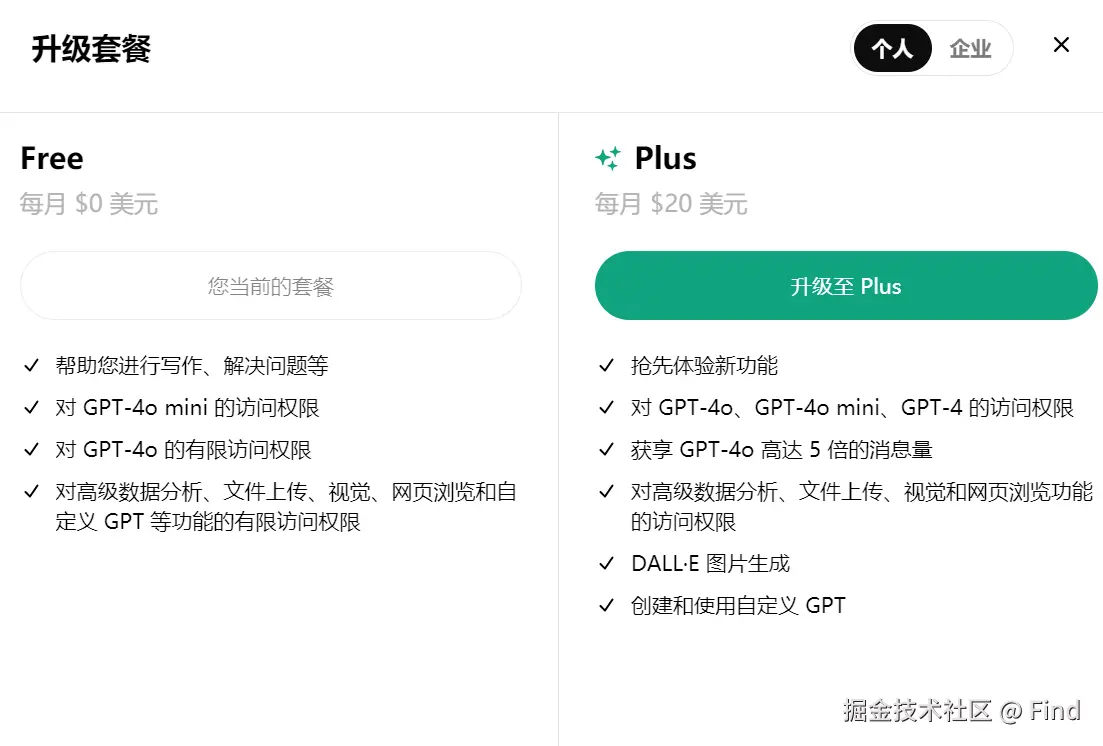Click checkmark beside DALL·E 图片生成
Viewport: 1103px width, 746px height.
click(606, 564)
